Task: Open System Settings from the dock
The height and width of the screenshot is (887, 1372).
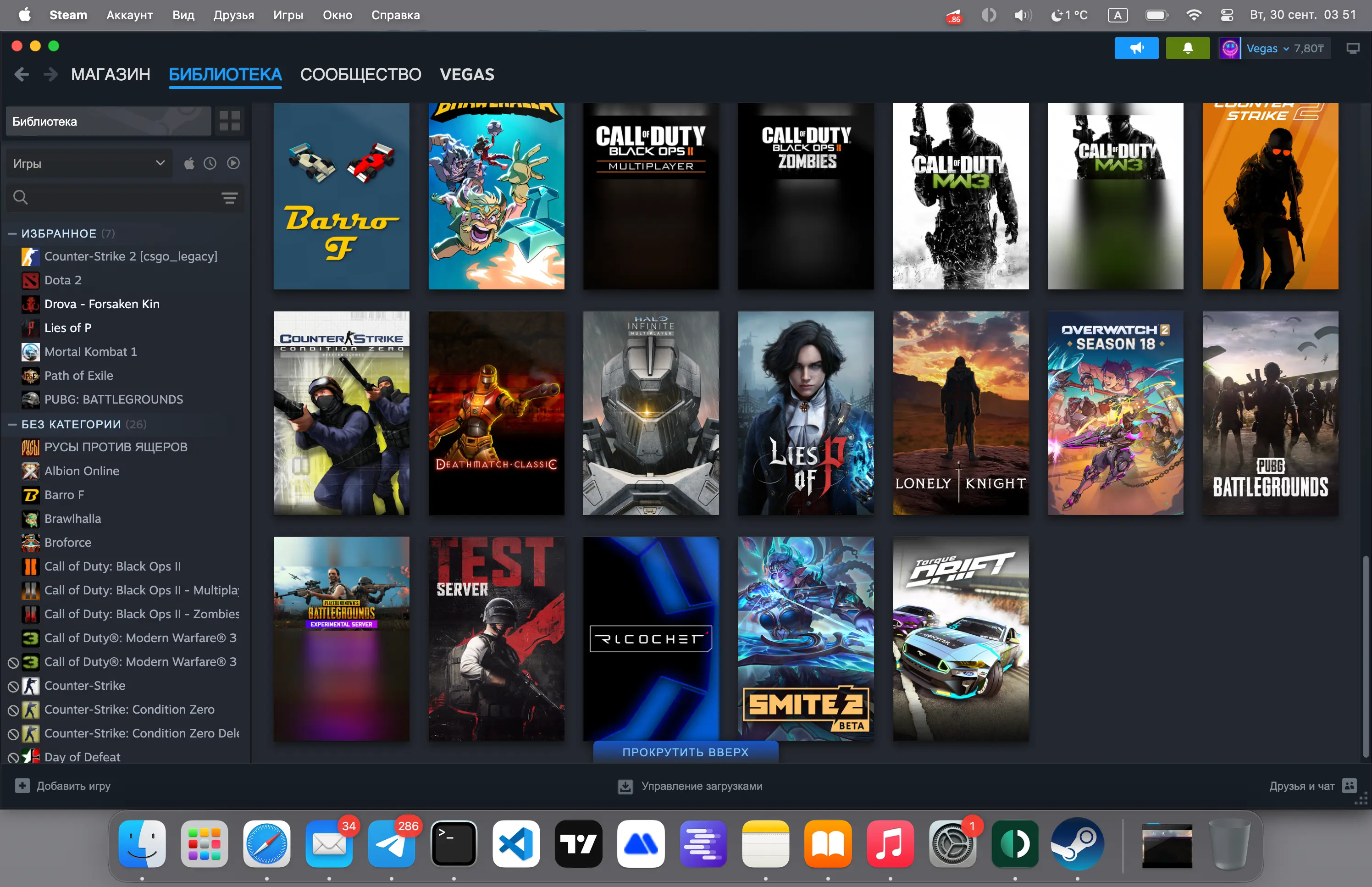Action: point(952,844)
